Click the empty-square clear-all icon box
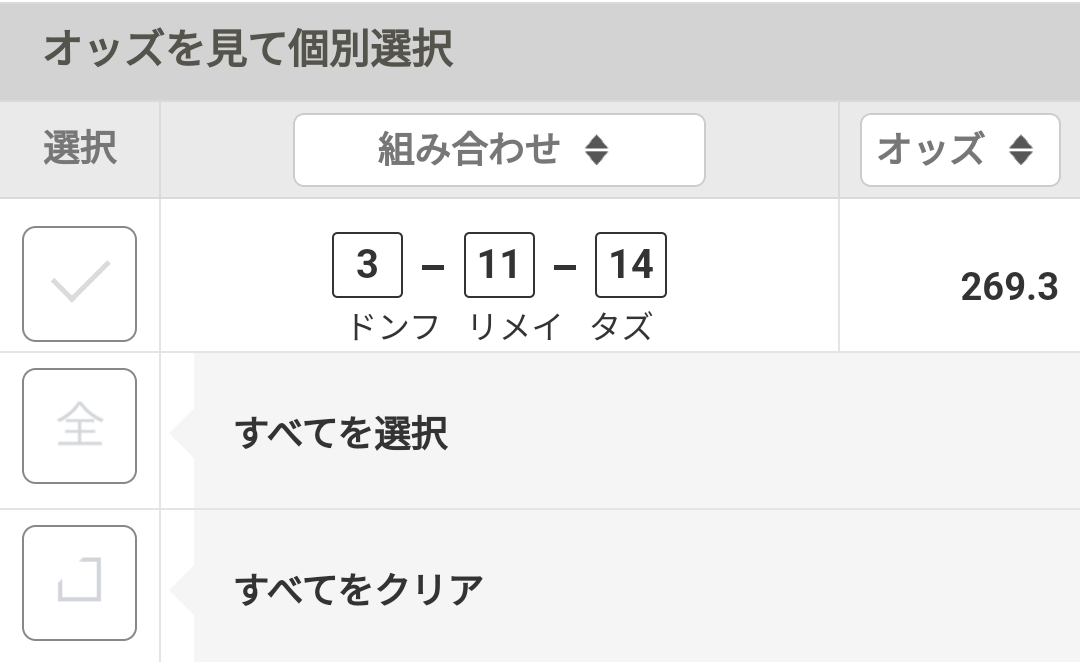The image size is (1080, 662). (x=79, y=582)
